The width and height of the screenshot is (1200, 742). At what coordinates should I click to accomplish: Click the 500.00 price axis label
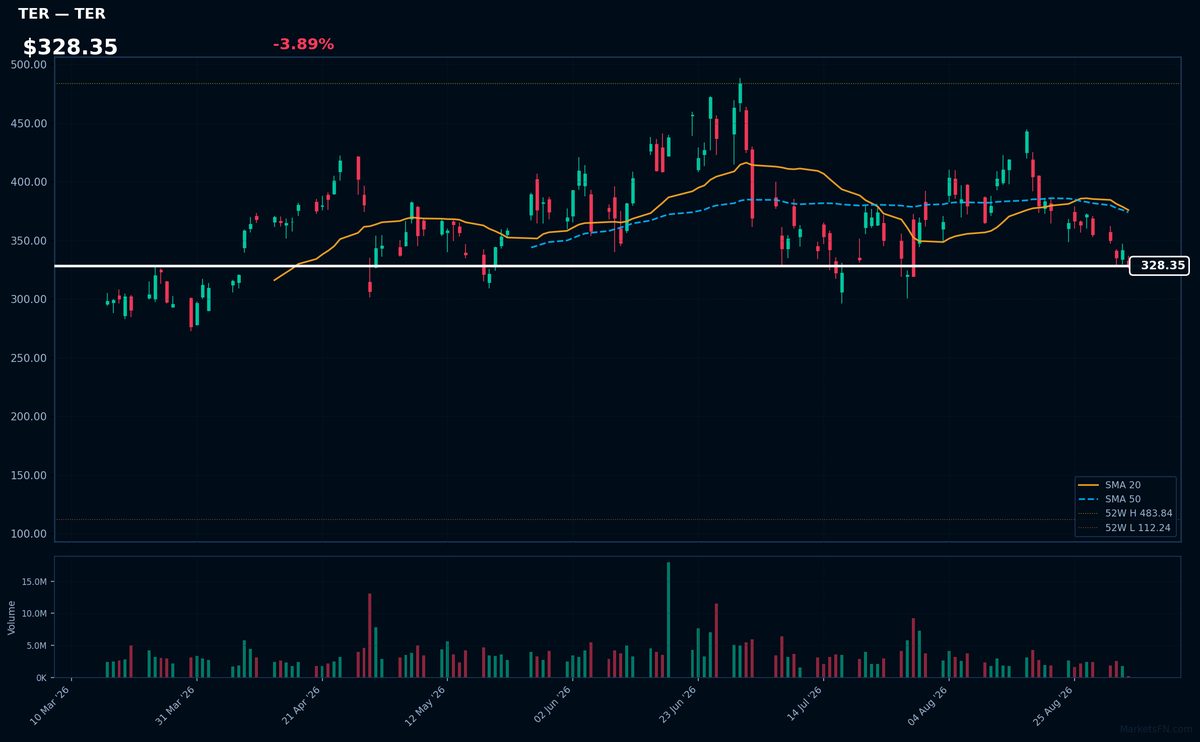click(28, 65)
